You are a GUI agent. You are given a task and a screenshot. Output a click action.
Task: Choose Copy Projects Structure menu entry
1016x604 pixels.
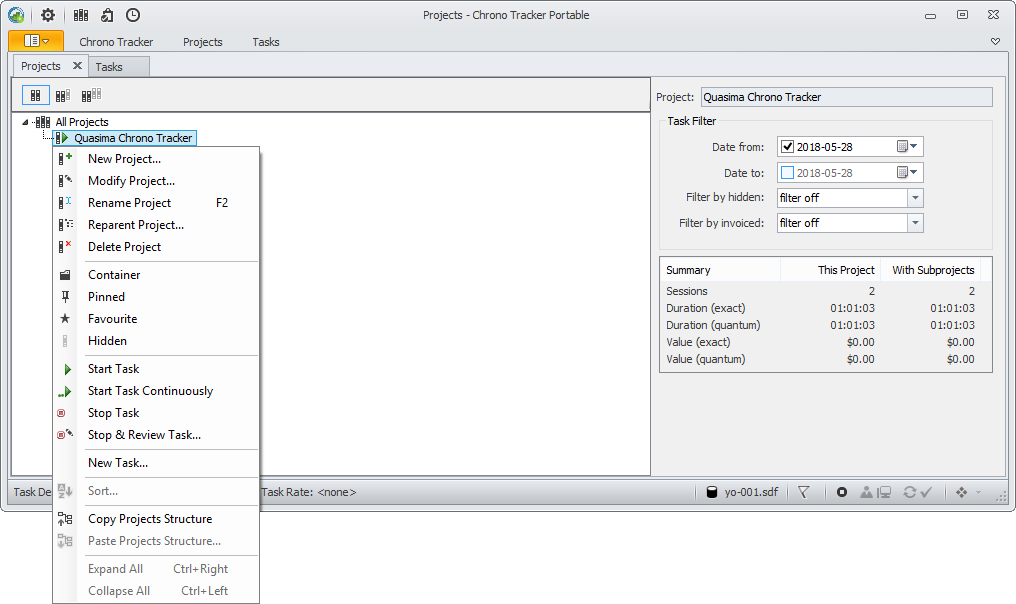pos(156,519)
